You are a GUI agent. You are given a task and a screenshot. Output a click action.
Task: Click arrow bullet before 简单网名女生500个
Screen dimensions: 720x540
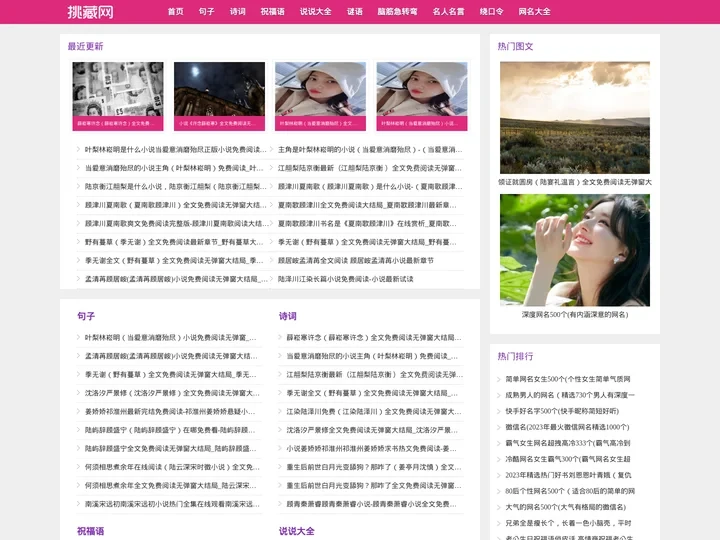click(x=499, y=379)
